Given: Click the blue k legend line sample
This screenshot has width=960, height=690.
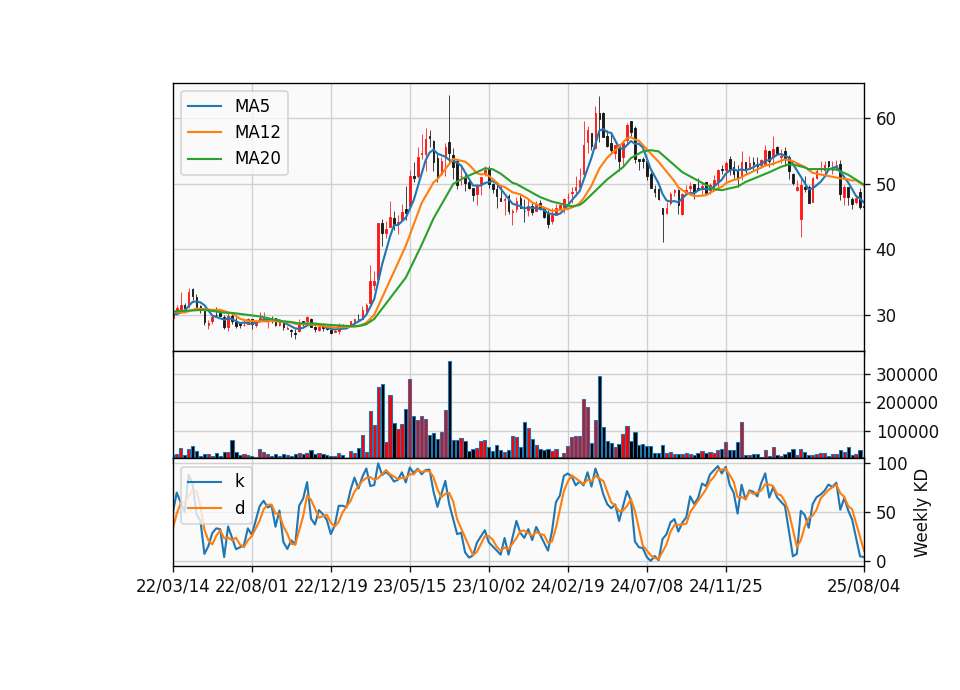Looking at the screenshot, I should [204, 481].
